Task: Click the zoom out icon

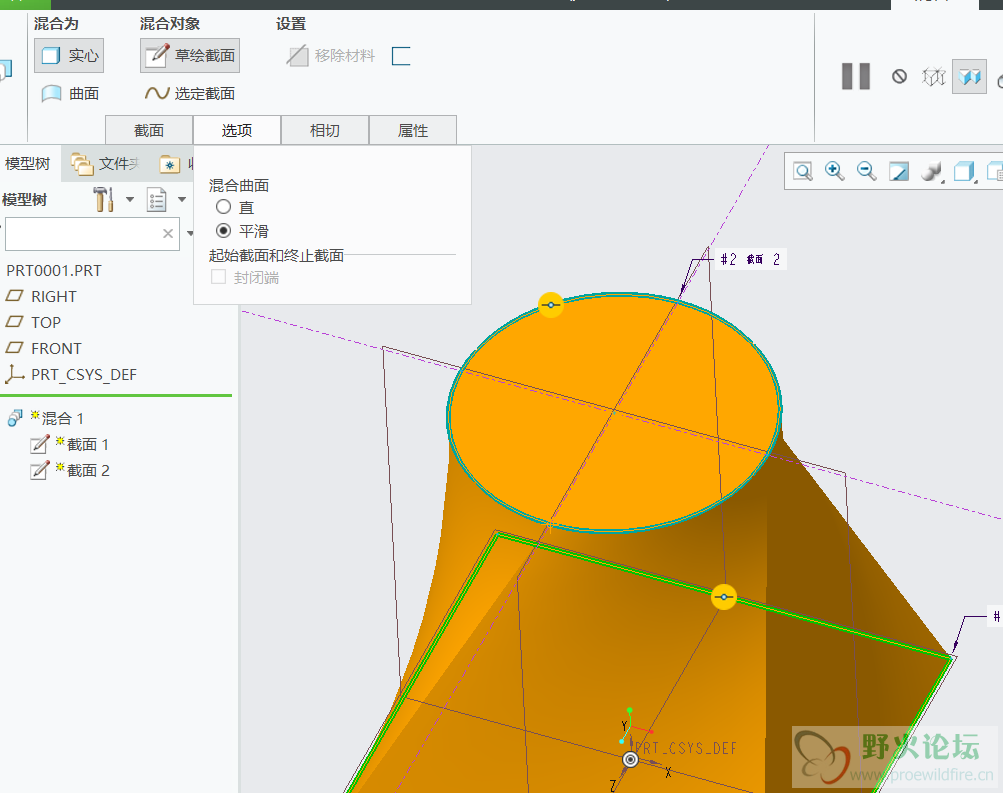Action: (867, 171)
